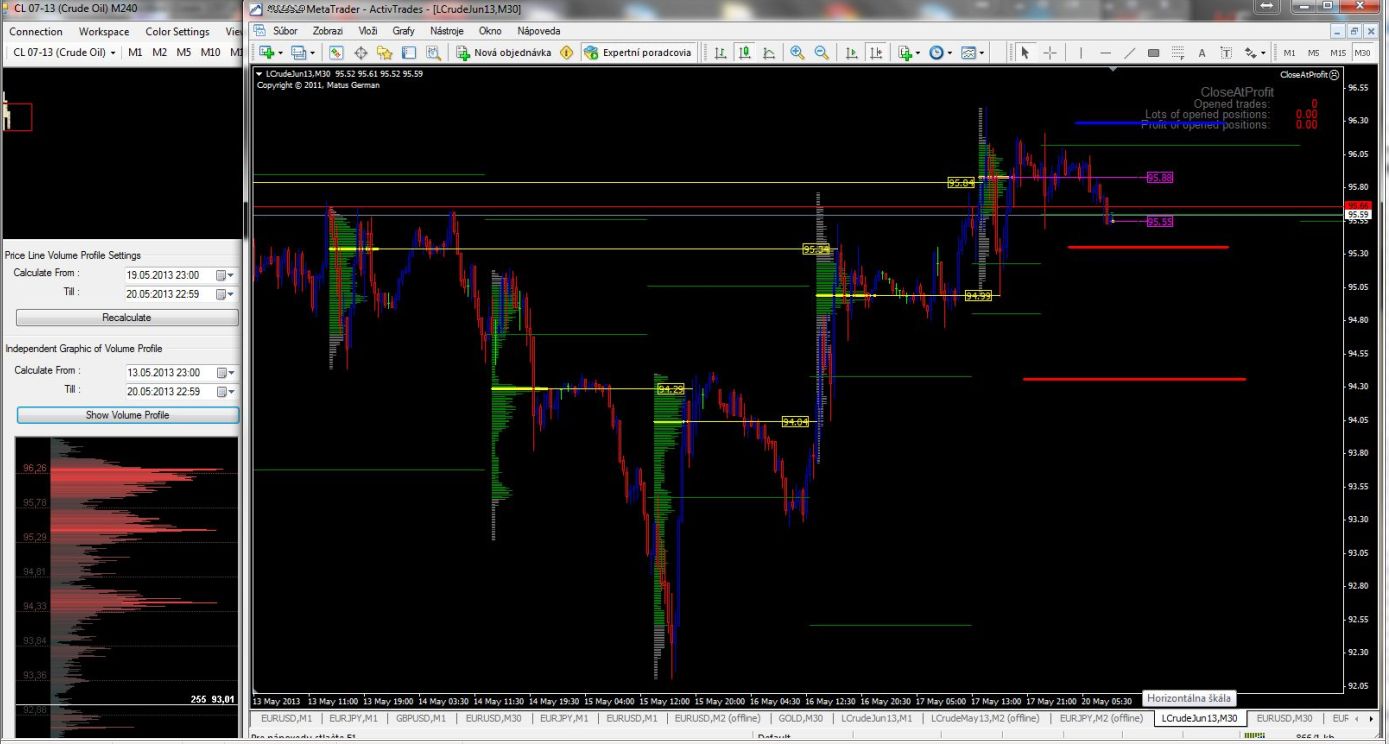Switch chart to bar chart icon
The width and height of the screenshot is (1389, 744).
[x=720, y=53]
